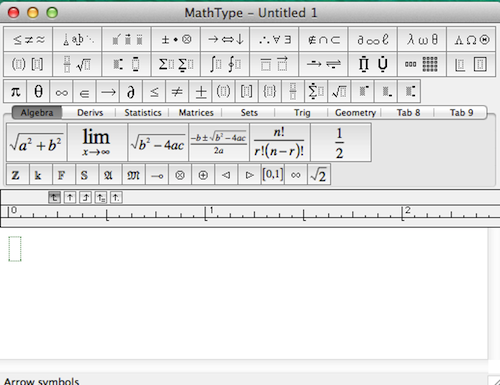Image resolution: width=500 pixels, height=385 pixels.
Task: Insert the not-equal symbol in small bar
Action: tap(177, 91)
